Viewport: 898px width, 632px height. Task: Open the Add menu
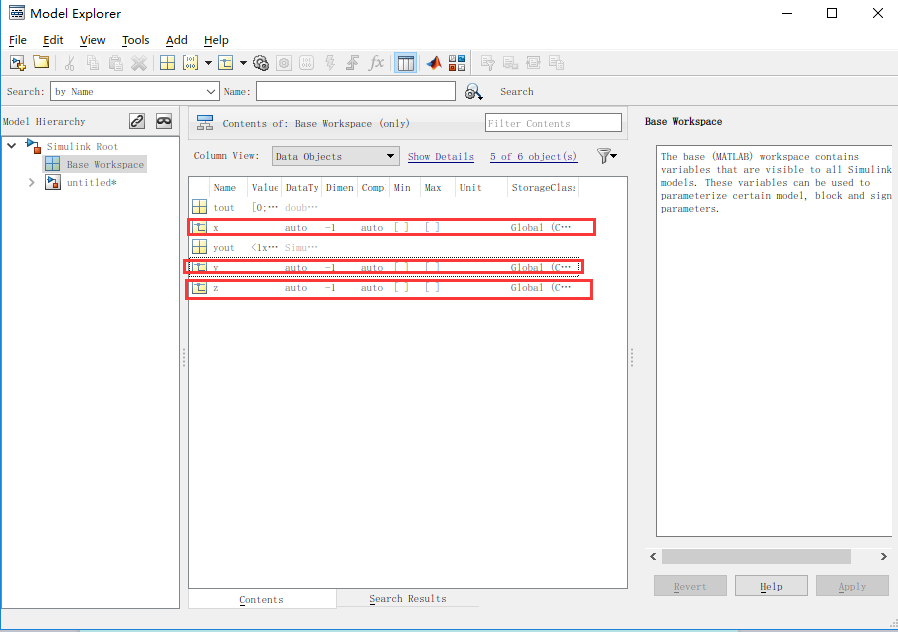tap(176, 40)
